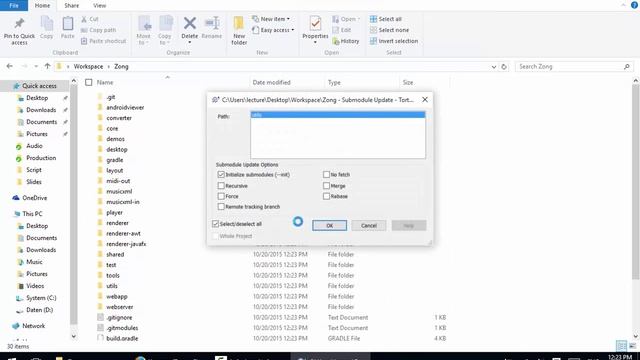Sort by Date modified column header
The width and height of the screenshot is (640, 360).
271,82
